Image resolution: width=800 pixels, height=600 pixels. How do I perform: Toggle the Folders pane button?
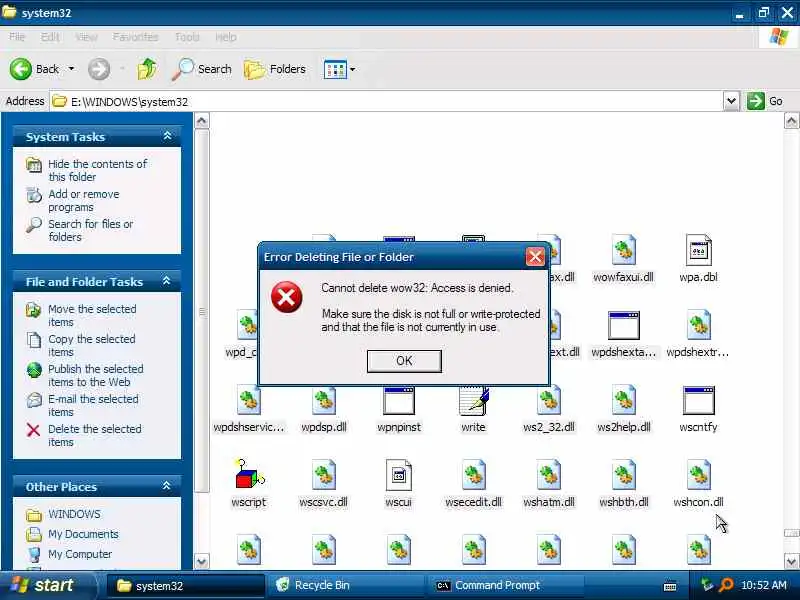pos(276,69)
